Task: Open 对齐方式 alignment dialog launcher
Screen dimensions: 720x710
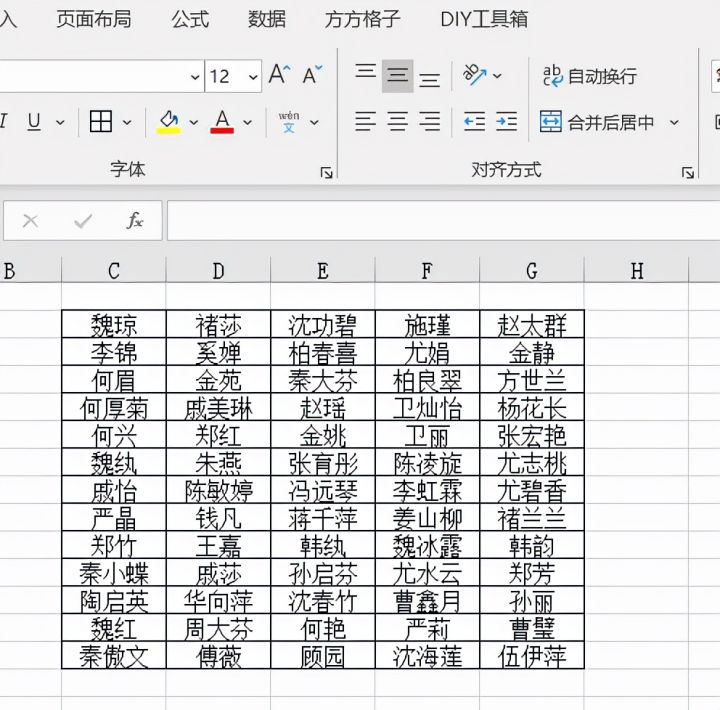Action: [687, 173]
